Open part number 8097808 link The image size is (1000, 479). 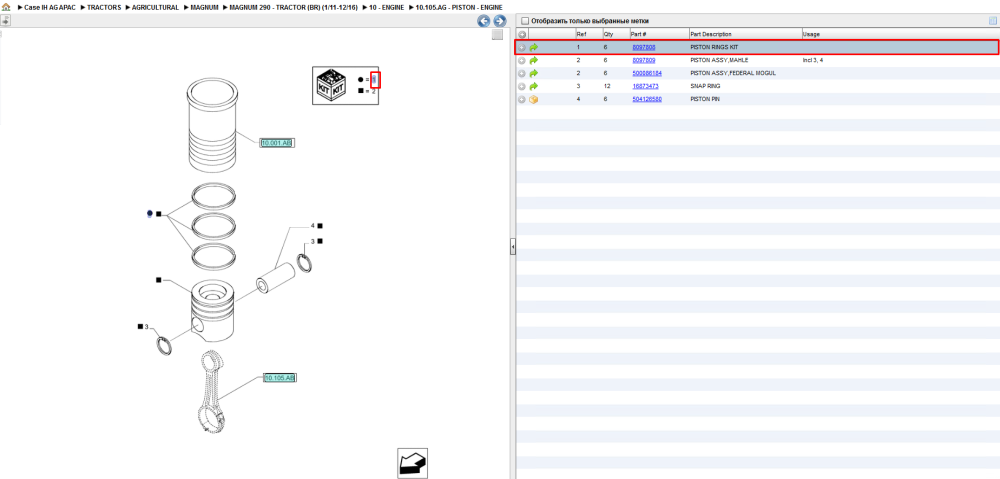[x=643, y=47]
